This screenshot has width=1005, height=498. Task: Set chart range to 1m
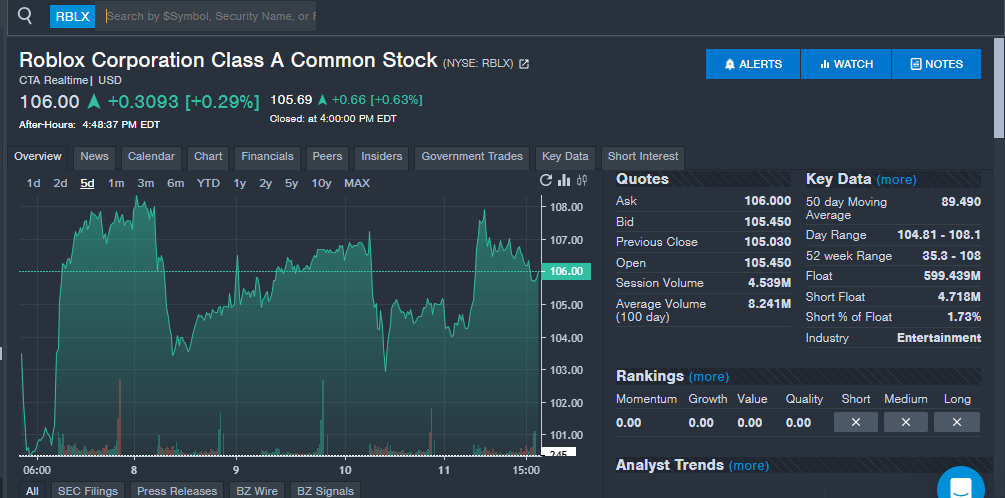pos(116,183)
